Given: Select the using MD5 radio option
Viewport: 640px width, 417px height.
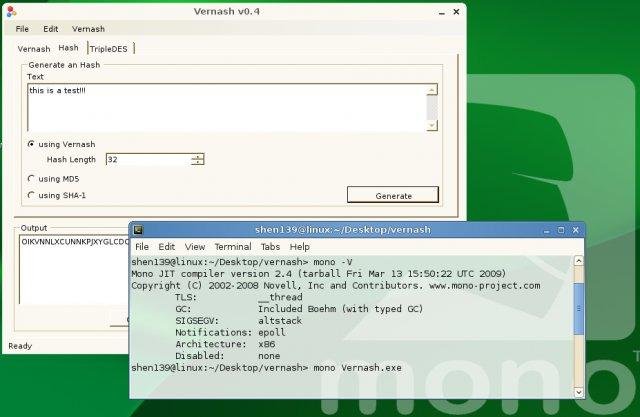Looking at the screenshot, I should coord(53,179).
